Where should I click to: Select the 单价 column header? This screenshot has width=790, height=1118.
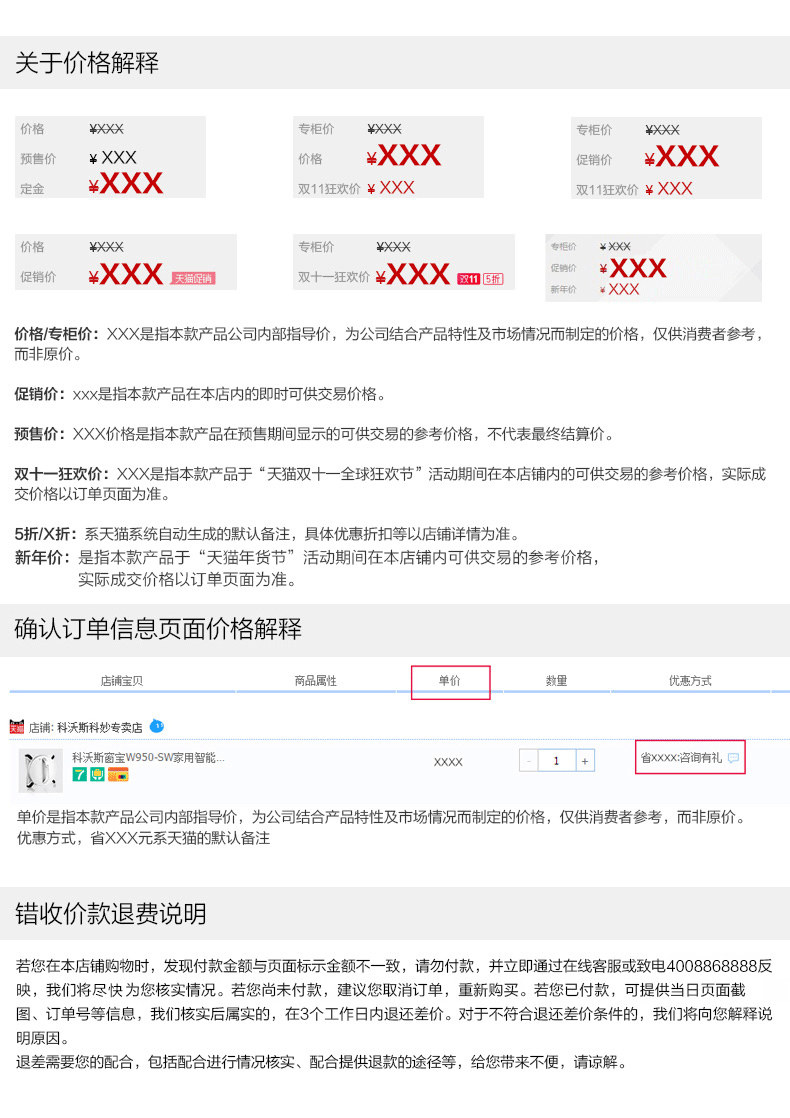tap(450, 680)
